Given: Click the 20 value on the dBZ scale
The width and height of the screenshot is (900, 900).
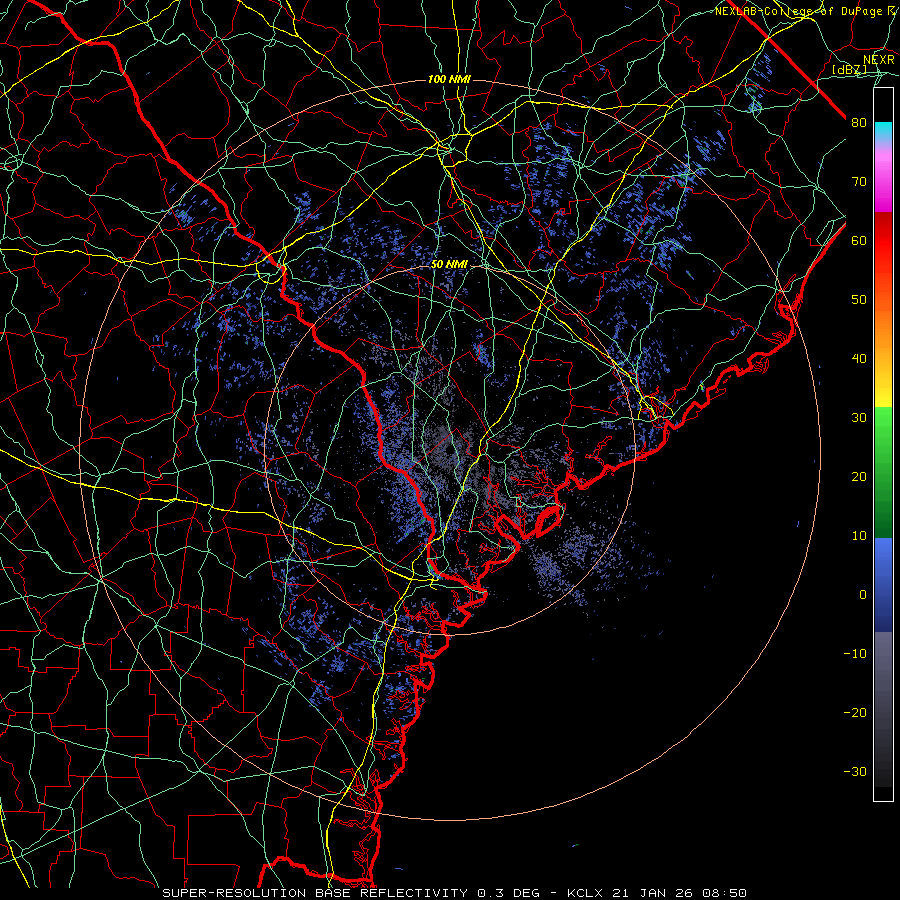Looking at the screenshot, I should (859, 477).
